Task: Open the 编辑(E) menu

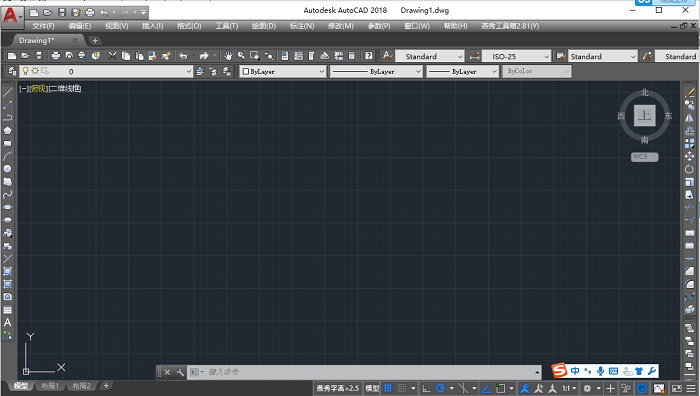Action: tap(79, 26)
